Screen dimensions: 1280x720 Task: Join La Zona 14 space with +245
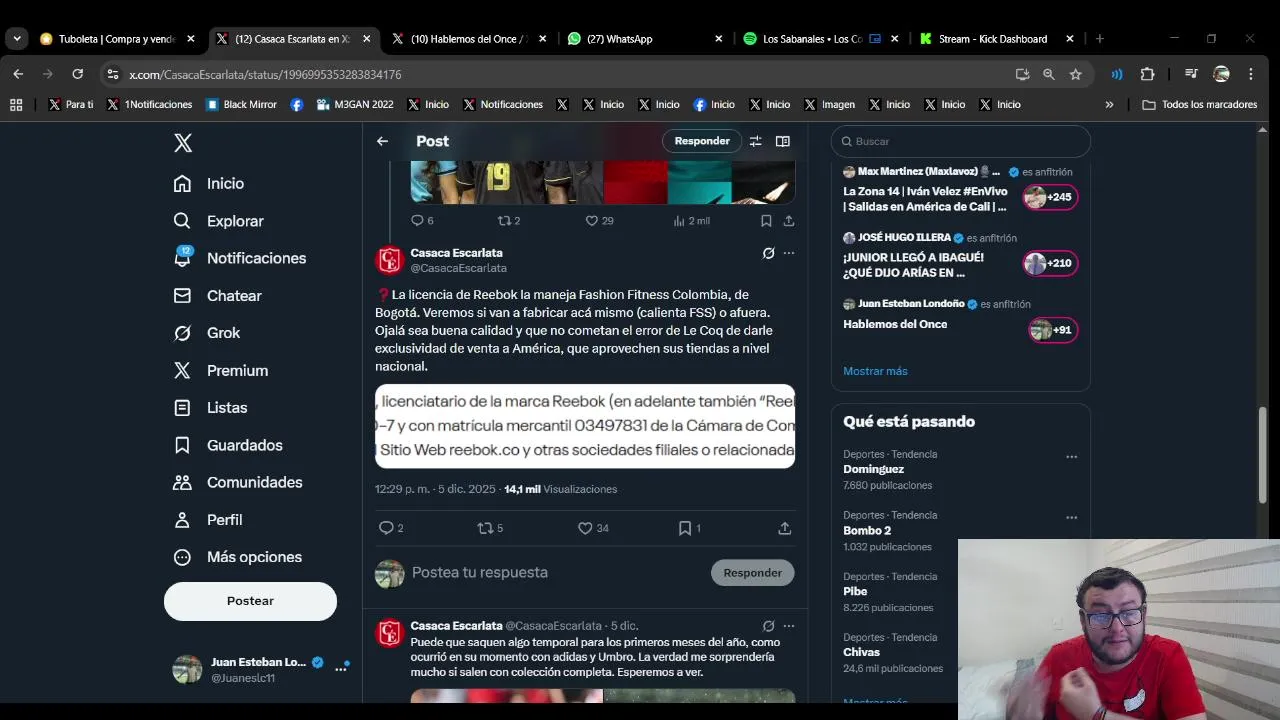pyautogui.click(x=1050, y=197)
